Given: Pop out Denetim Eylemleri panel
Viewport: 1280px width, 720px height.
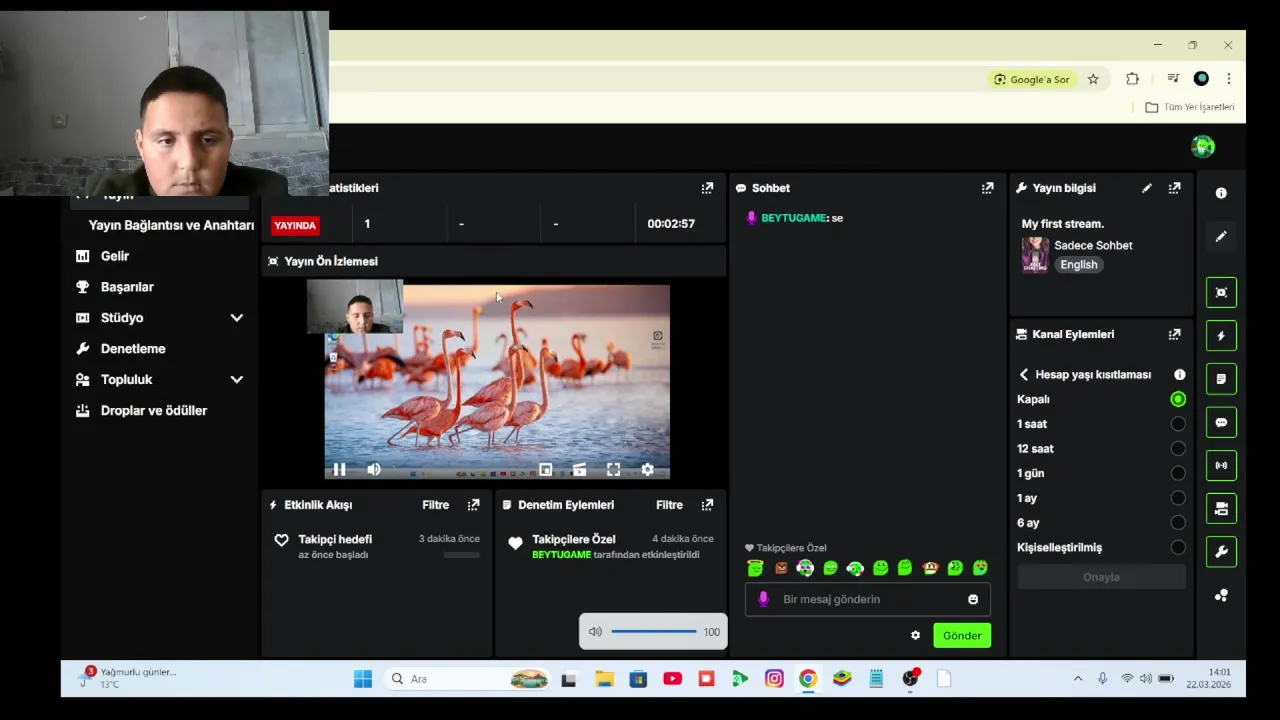Looking at the screenshot, I should [707, 505].
